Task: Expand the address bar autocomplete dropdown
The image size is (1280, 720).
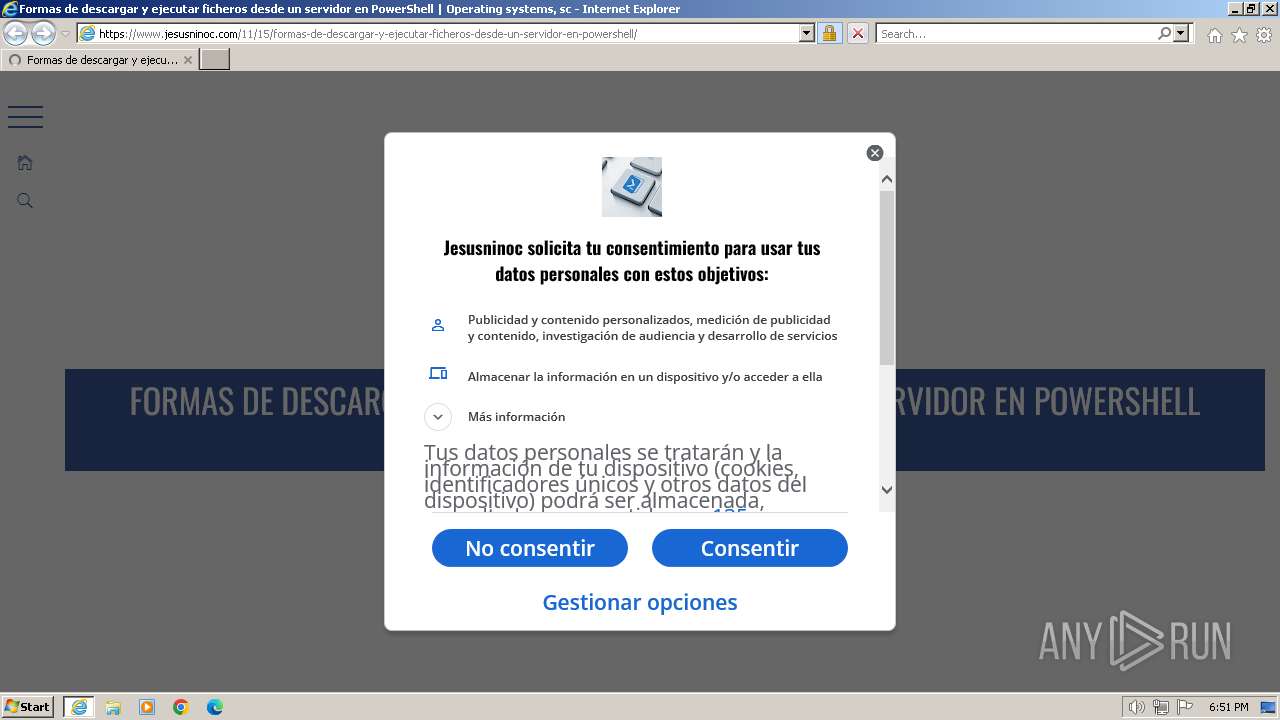Action: 807,33
